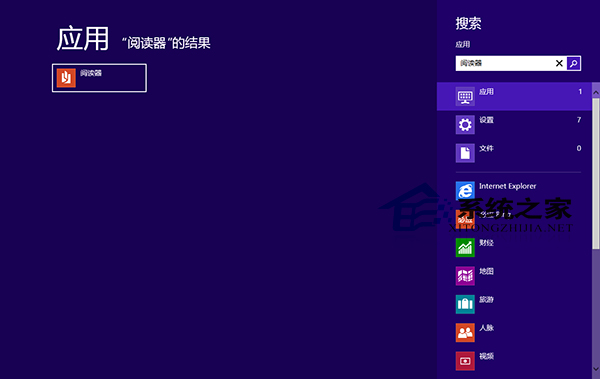Search within the 地图 maps app
This screenshot has height=379, width=600.
point(514,276)
